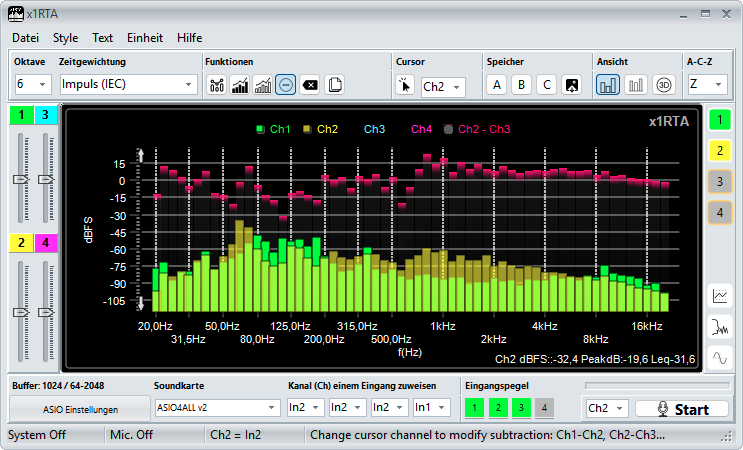Open the Datei menu
743x450 pixels.
pos(25,38)
